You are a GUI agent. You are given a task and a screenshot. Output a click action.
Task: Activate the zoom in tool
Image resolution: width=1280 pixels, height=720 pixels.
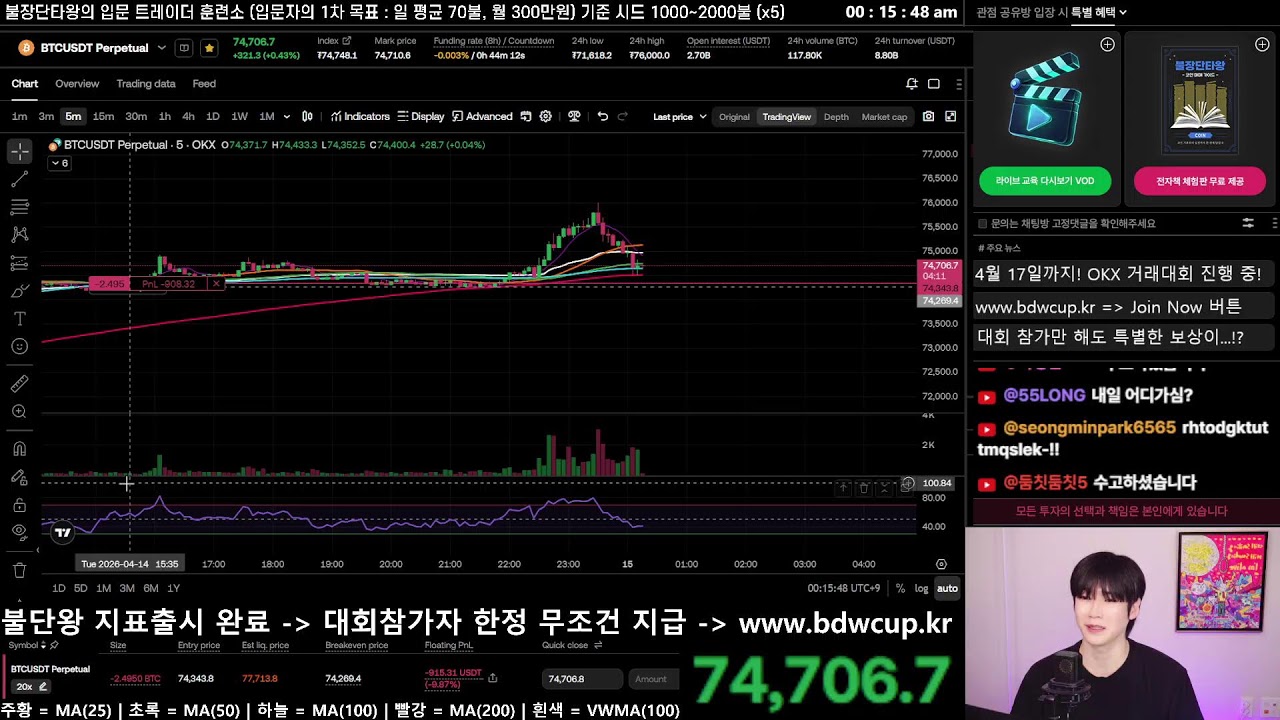19,412
